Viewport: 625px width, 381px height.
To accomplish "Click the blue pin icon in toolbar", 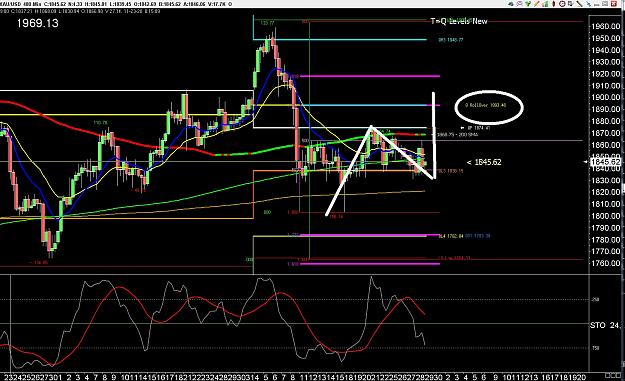I will (x=588, y=4).
